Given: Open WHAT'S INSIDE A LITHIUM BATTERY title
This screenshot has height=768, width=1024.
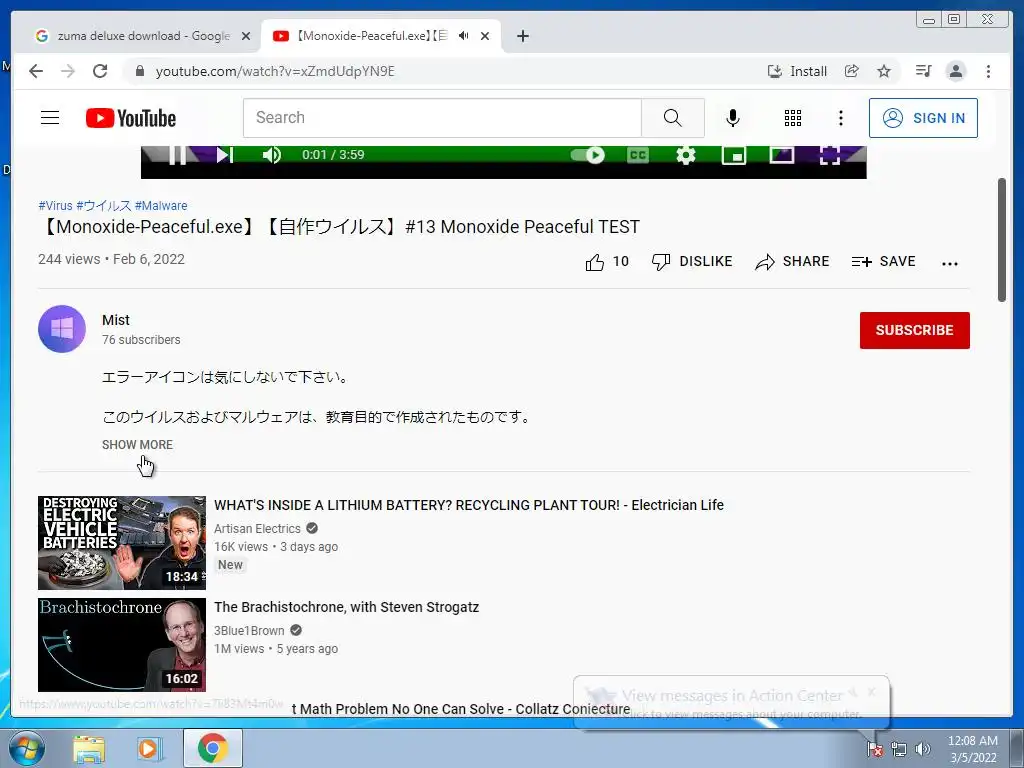Looking at the screenshot, I should 469,505.
